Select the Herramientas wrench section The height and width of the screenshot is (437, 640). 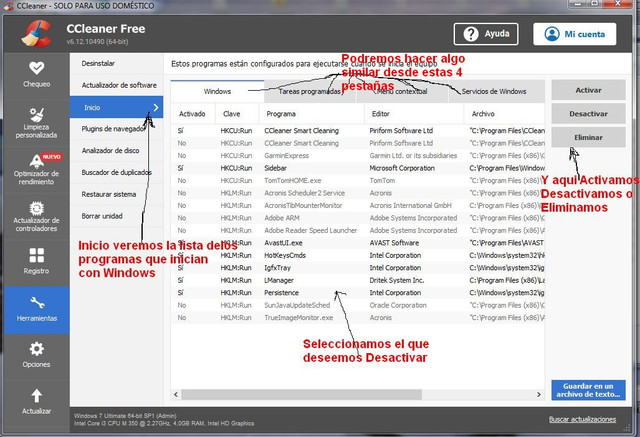[36, 310]
